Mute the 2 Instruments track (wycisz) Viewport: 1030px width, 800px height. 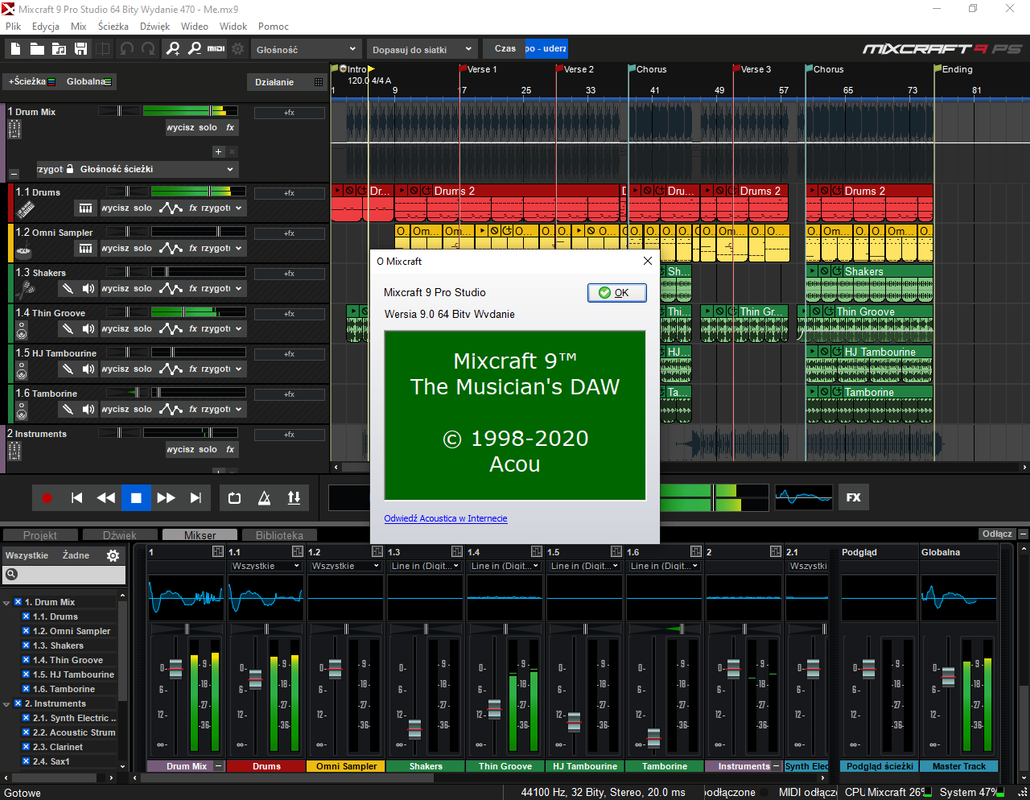(x=179, y=449)
